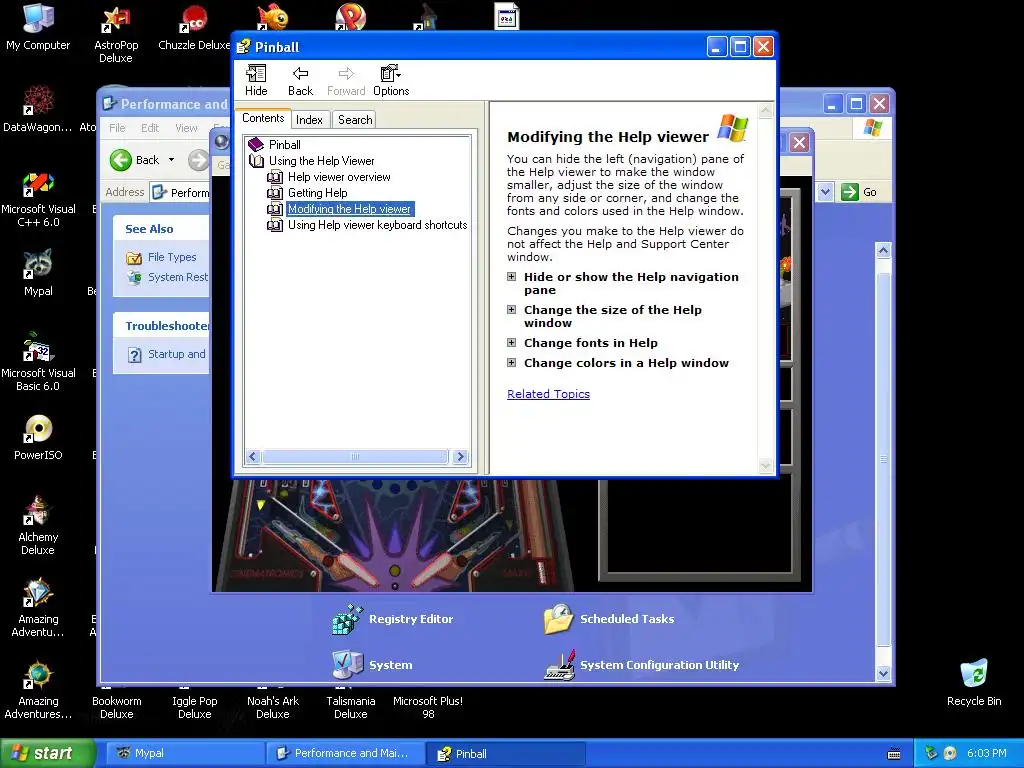Click the Go button next to address bar
The image size is (1024, 768).
click(859, 192)
